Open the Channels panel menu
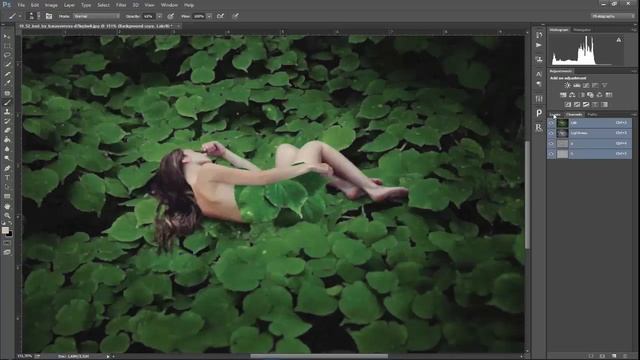The height and width of the screenshot is (360, 640). coord(634,114)
